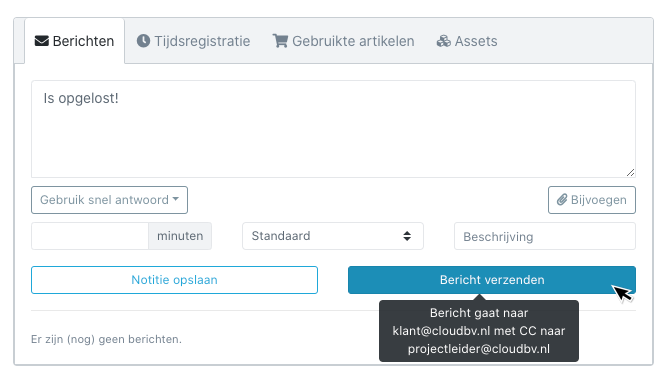Click the Bijvoegen attachment button
The width and height of the screenshot is (668, 378).
[x=592, y=200]
